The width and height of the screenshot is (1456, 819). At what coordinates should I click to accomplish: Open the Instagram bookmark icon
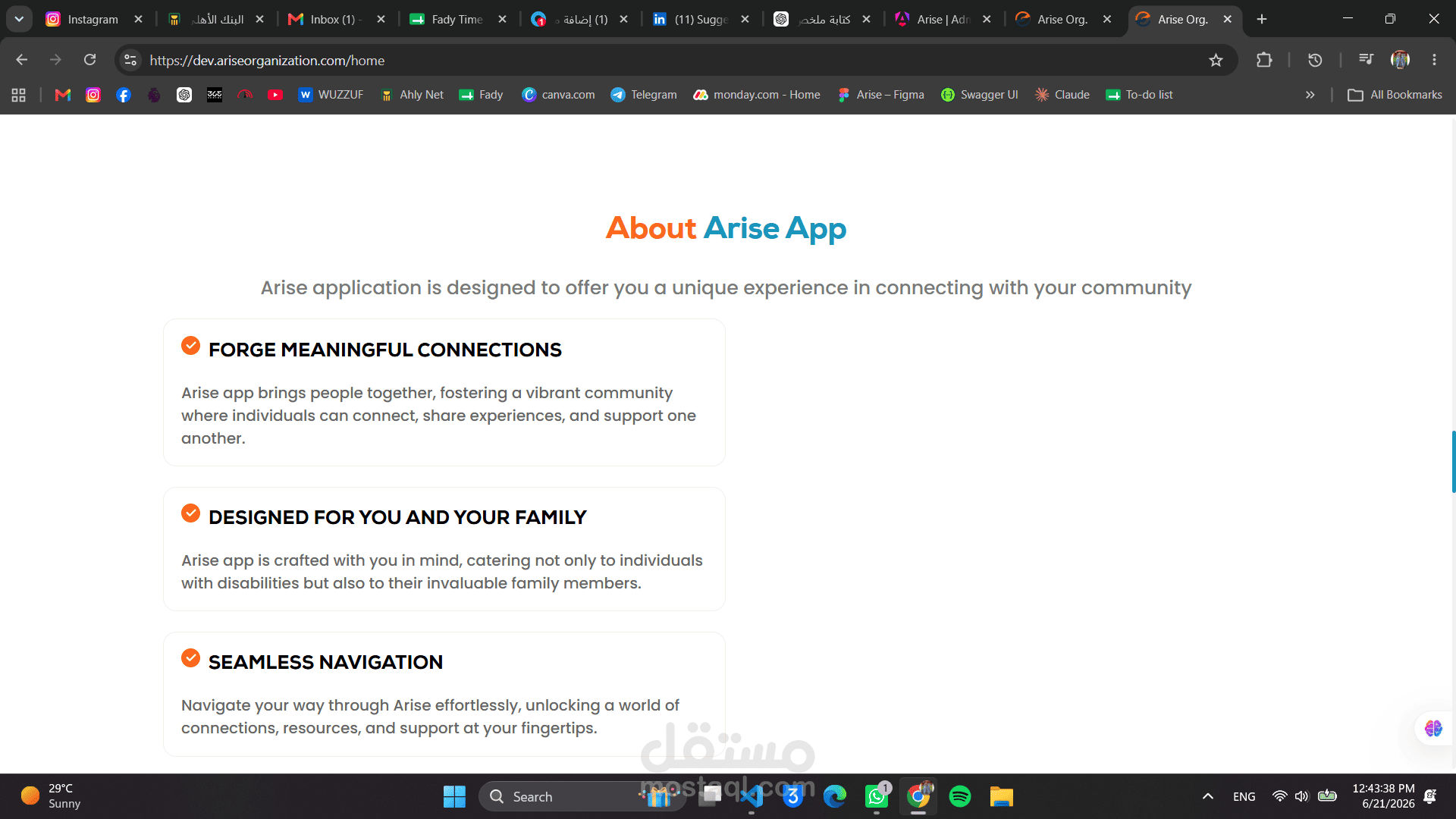pyautogui.click(x=93, y=95)
